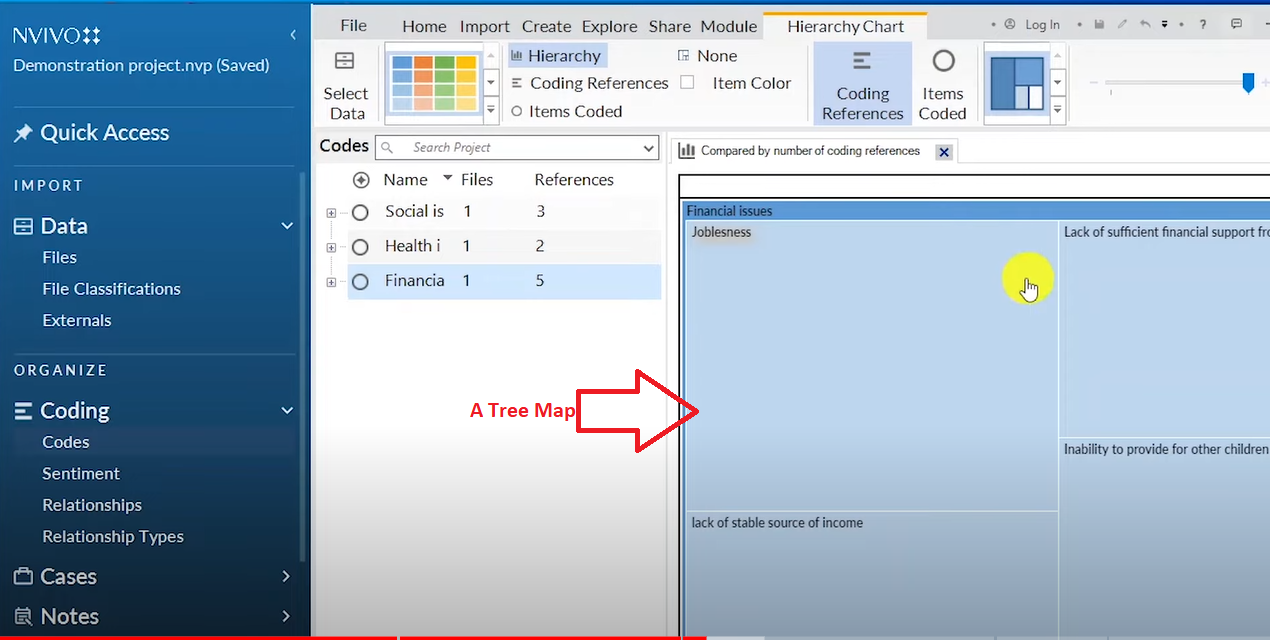This screenshot has width=1270, height=640.
Task: Click the add-column plus circle icon
Action: (x=361, y=180)
